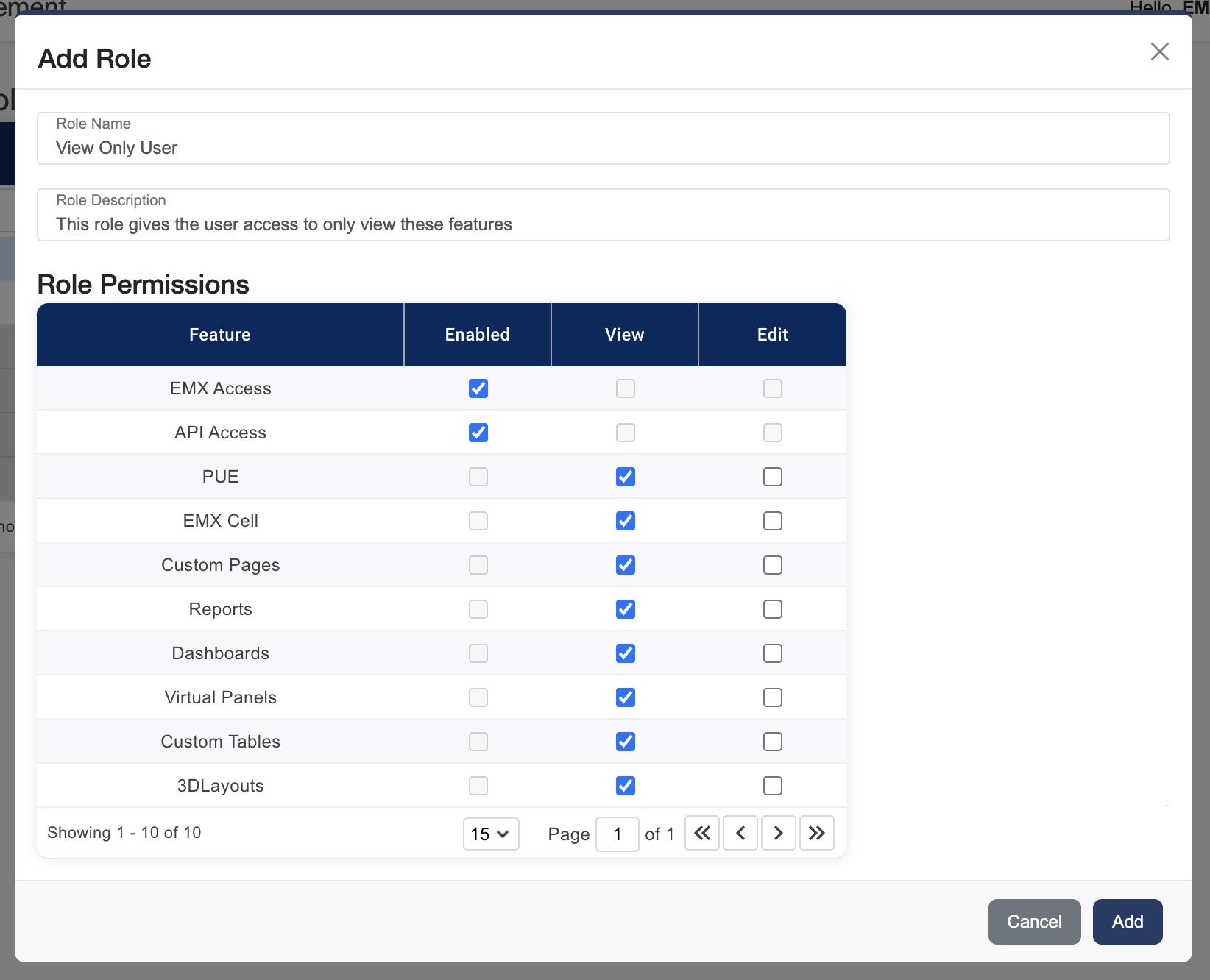Uncheck Enabled for EMX Access

tap(478, 388)
